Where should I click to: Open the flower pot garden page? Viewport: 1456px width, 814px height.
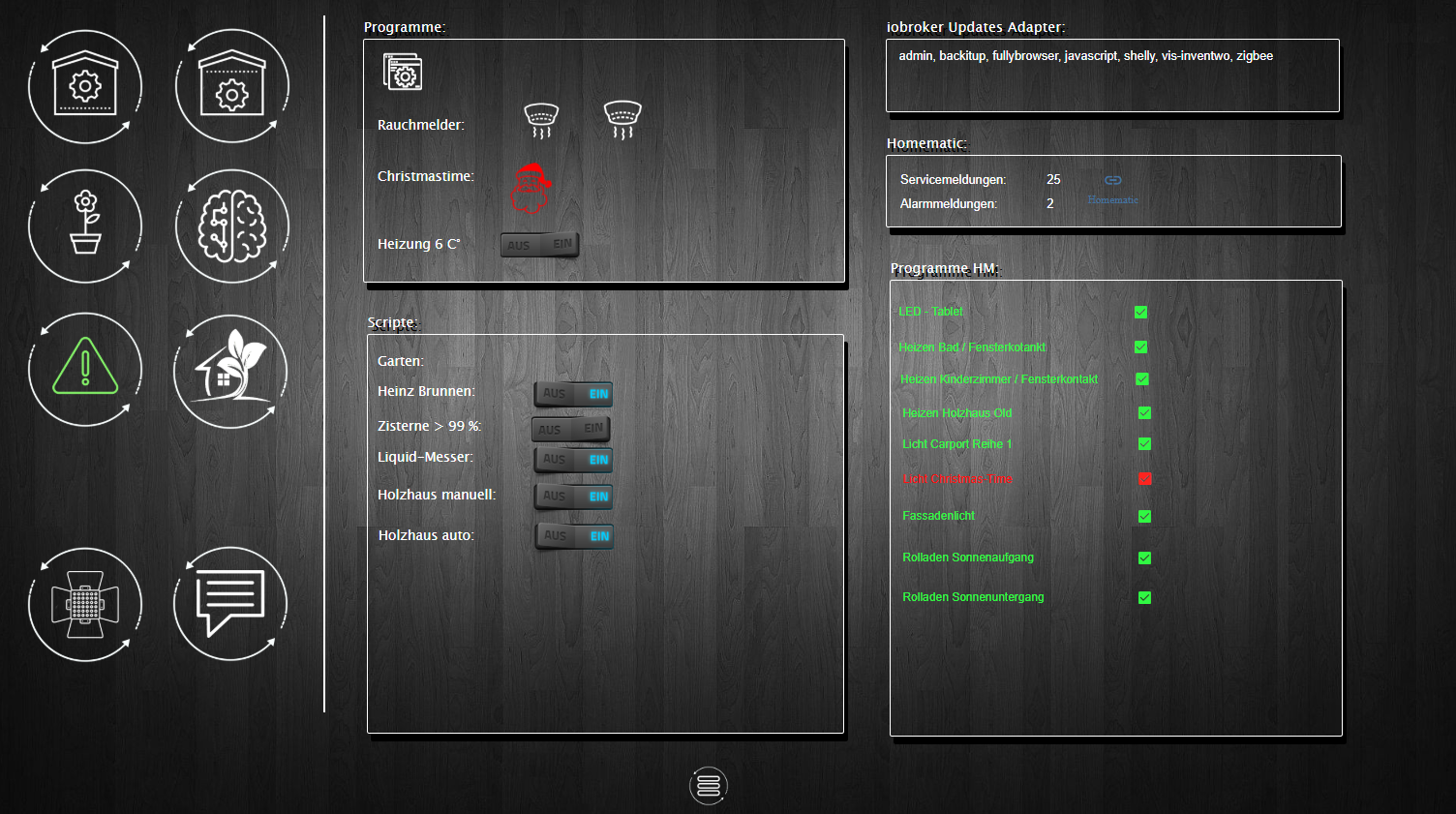[x=85, y=226]
